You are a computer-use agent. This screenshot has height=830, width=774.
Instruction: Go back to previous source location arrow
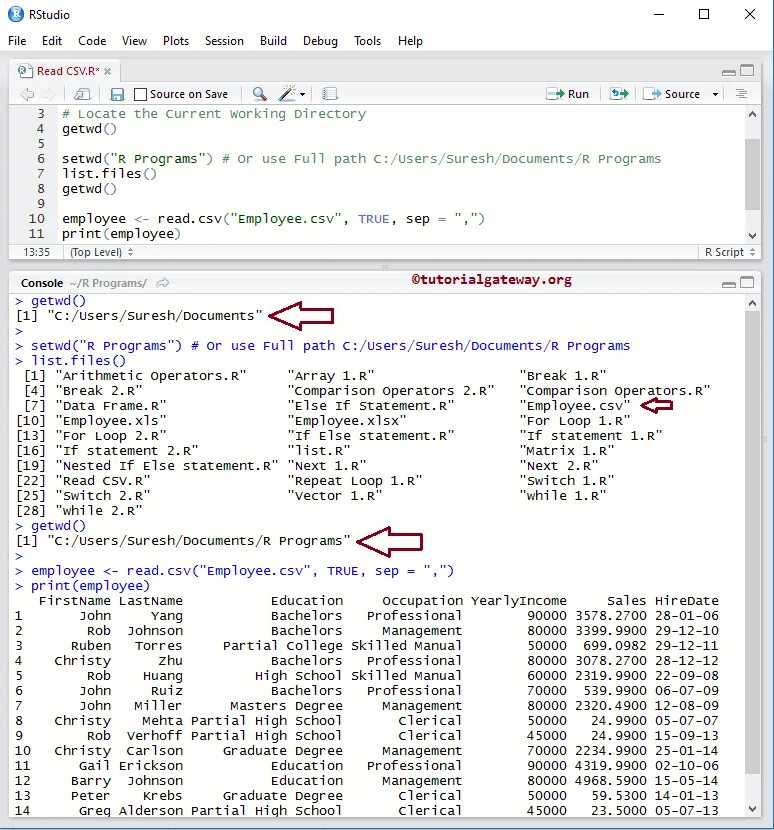click(26, 94)
